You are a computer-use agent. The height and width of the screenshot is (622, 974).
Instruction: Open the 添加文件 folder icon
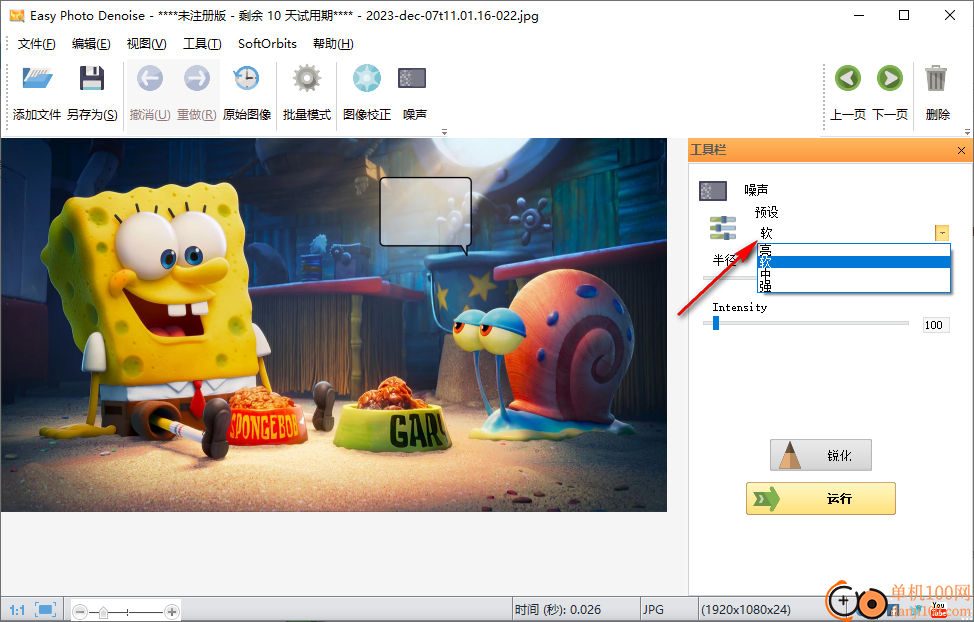click(x=37, y=78)
